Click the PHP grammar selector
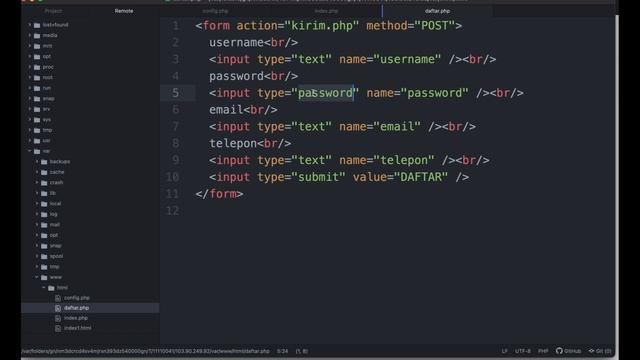Image resolution: width=640 pixels, height=360 pixels. point(543,351)
